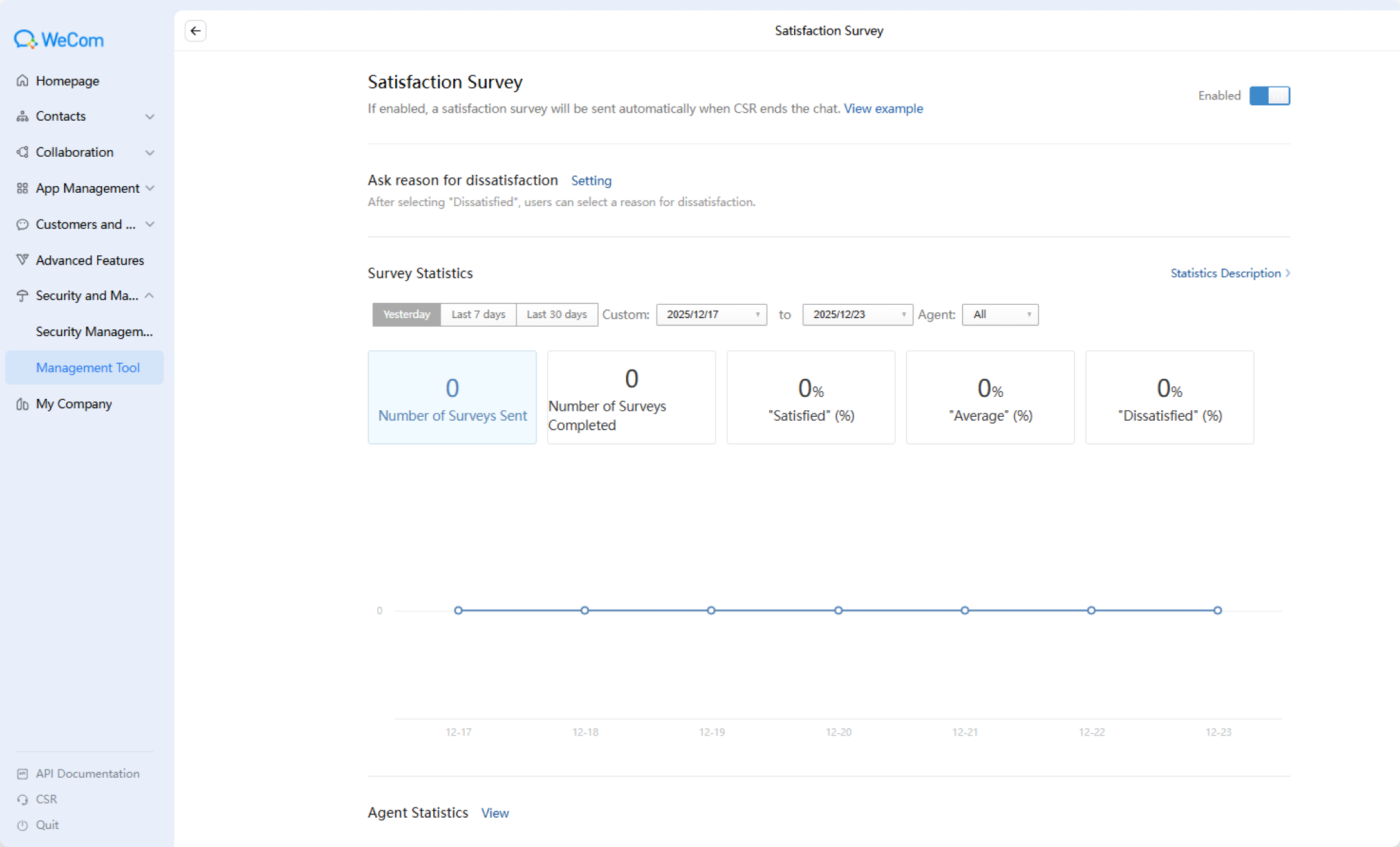Screen dimensions: 1400x847
Task: Open the Agent All dropdown
Action: tap(1000, 315)
